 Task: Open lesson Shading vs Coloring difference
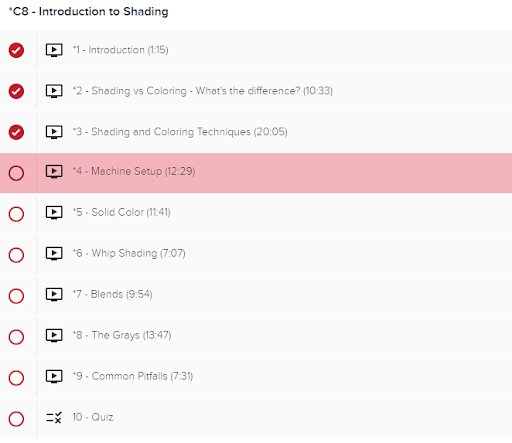[x=203, y=91]
